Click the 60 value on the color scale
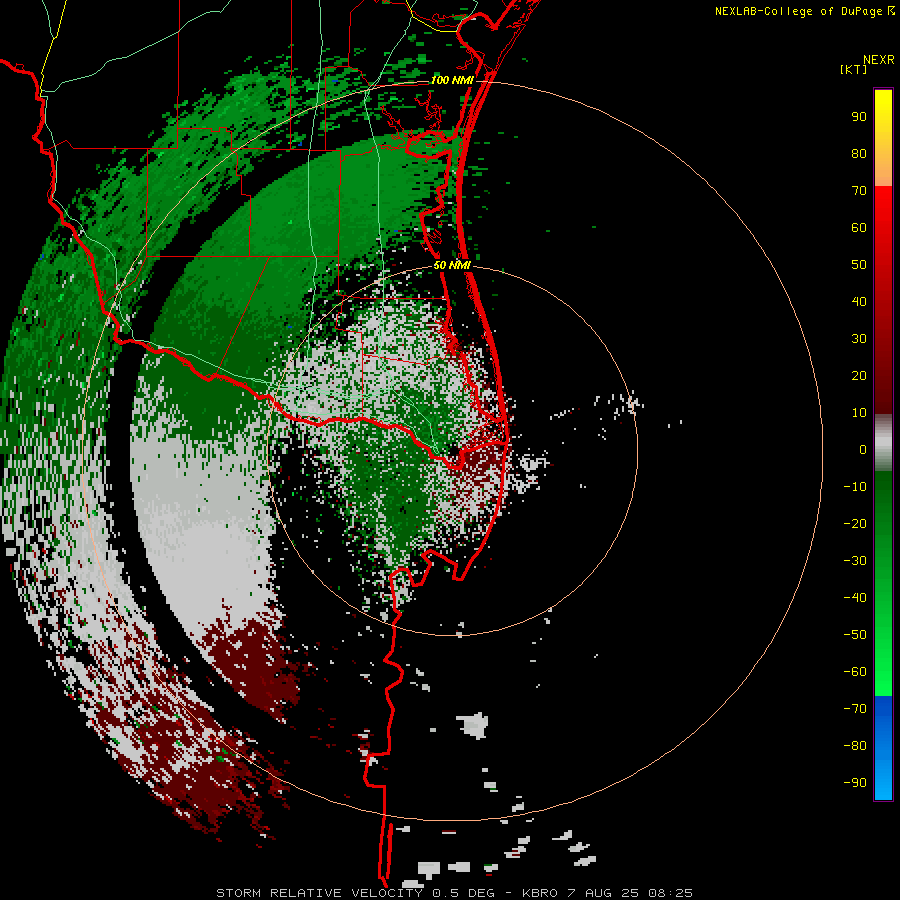The height and width of the screenshot is (900, 900). coord(859,227)
